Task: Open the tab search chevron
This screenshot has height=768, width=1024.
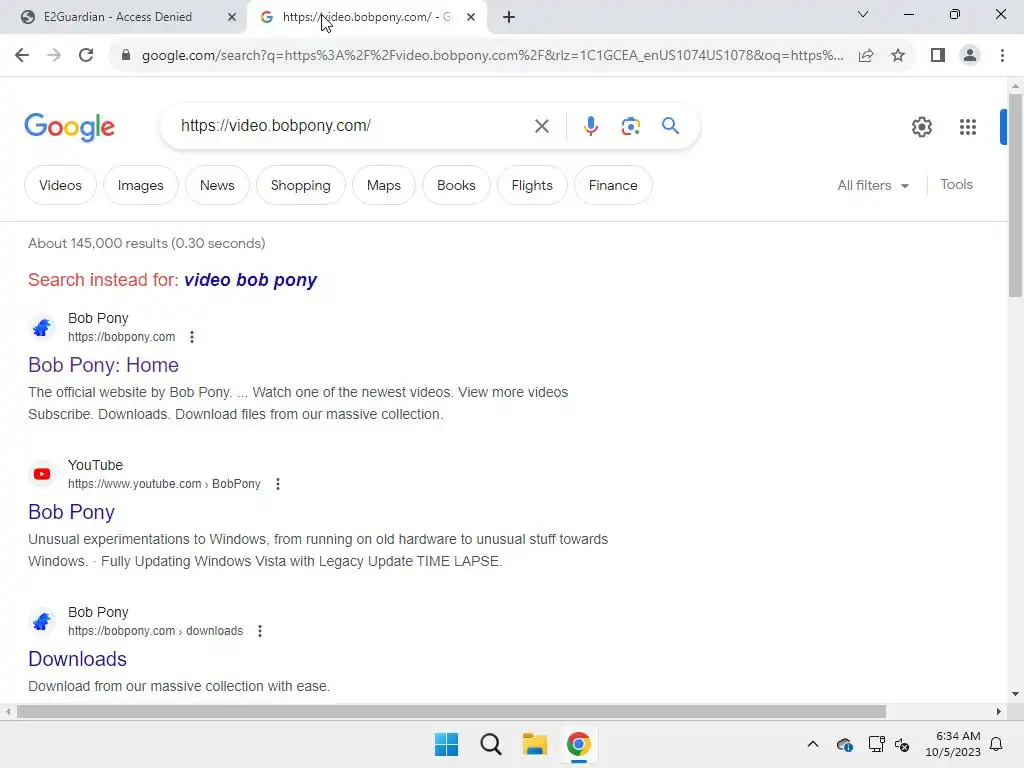Action: click(x=863, y=14)
